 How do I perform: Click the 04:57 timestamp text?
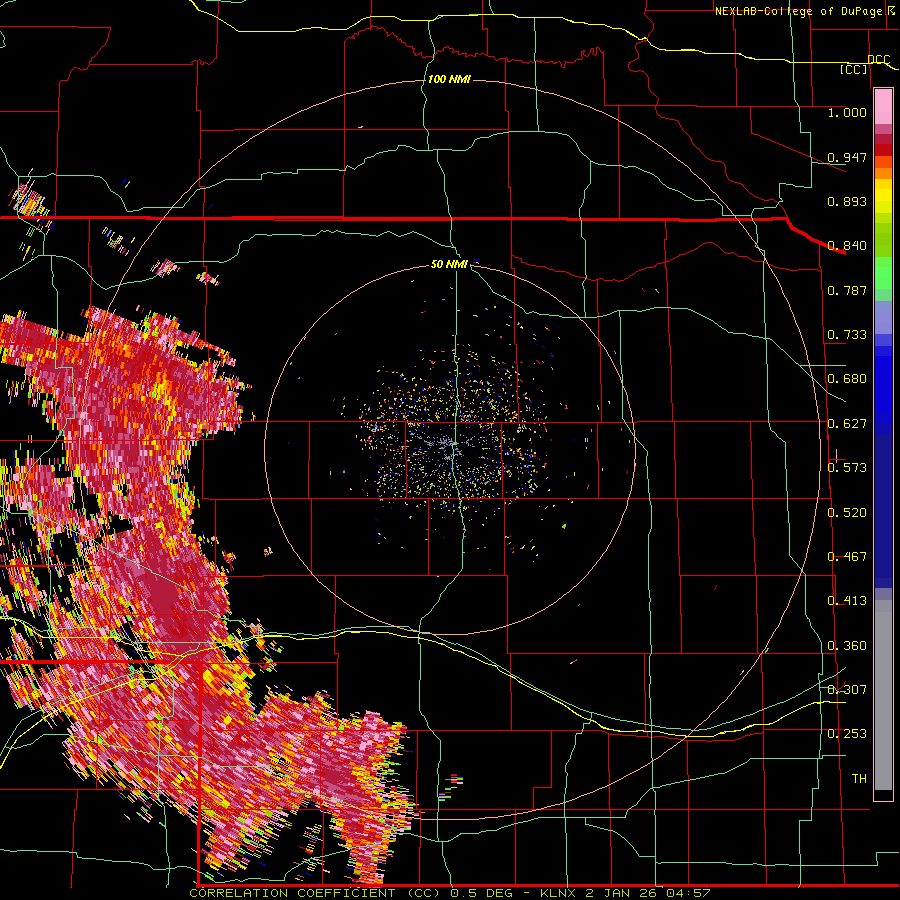[688, 894]
